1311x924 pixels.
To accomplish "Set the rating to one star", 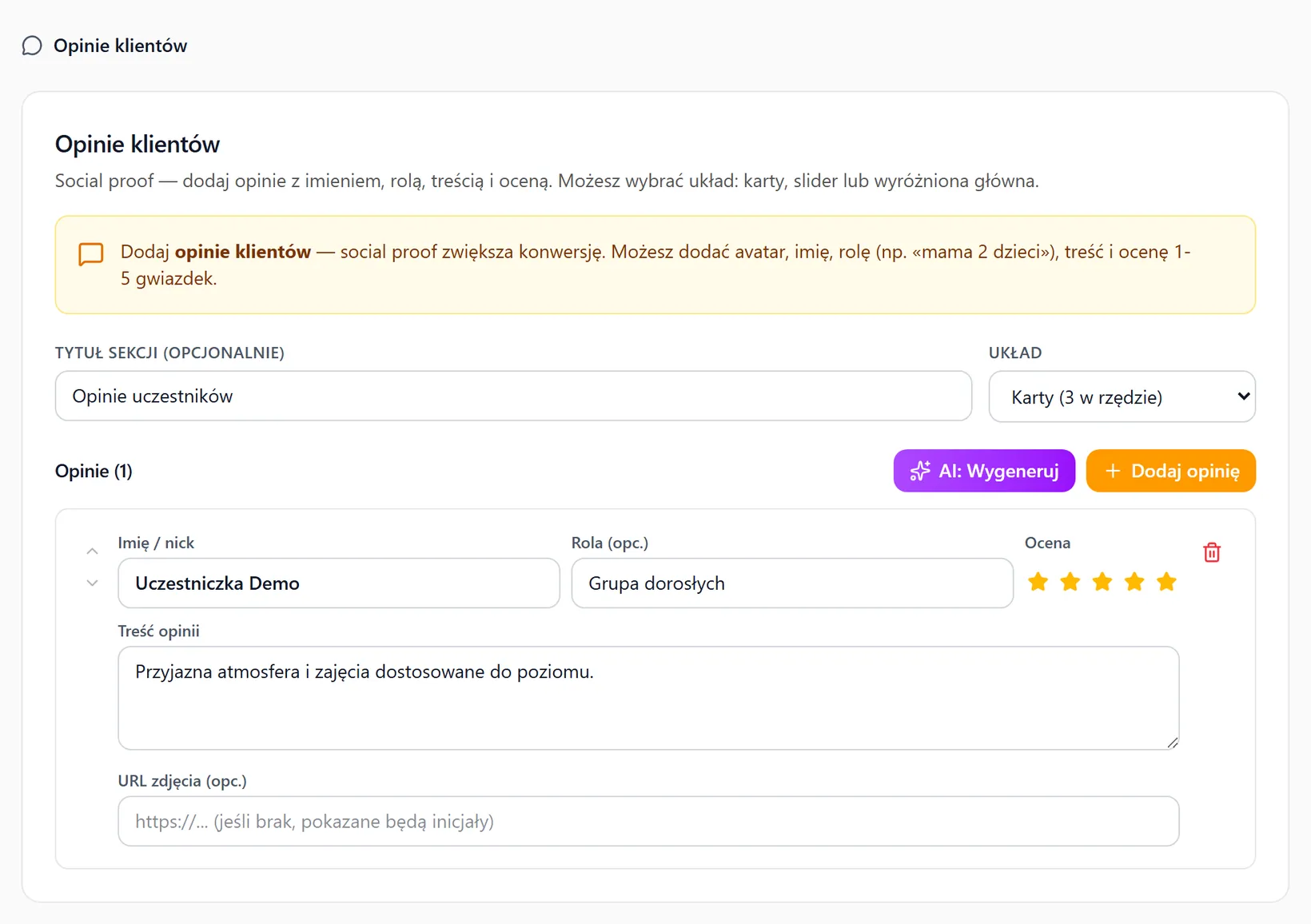I will (x=1038, y=582).
